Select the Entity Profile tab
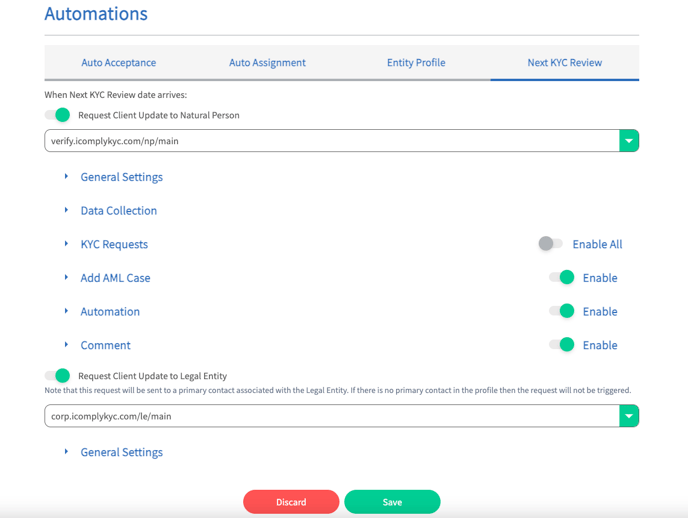 point(416,63)
